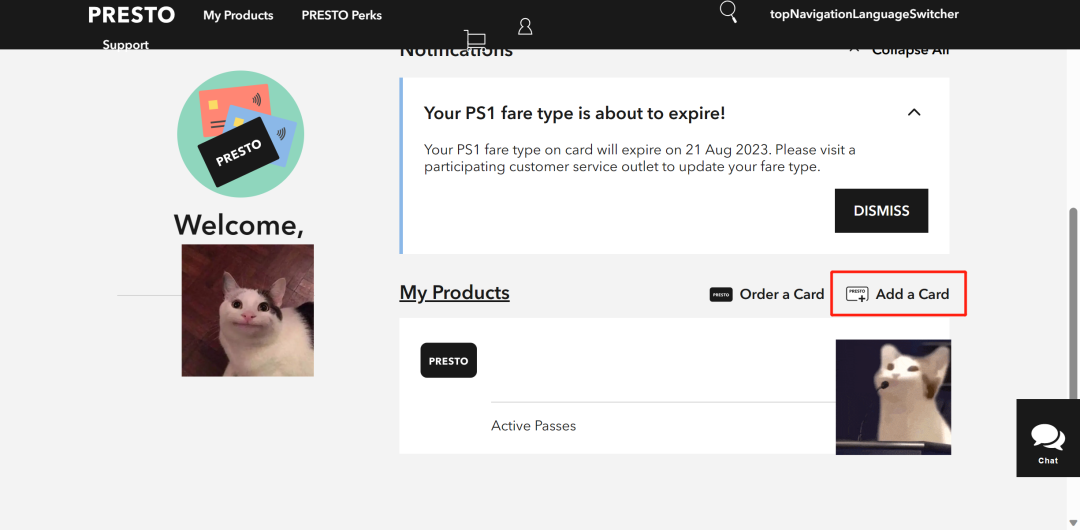Open PRESTO Perks menu item
Viewport: 1080px width, 530px height.
(x=341, y=15)
